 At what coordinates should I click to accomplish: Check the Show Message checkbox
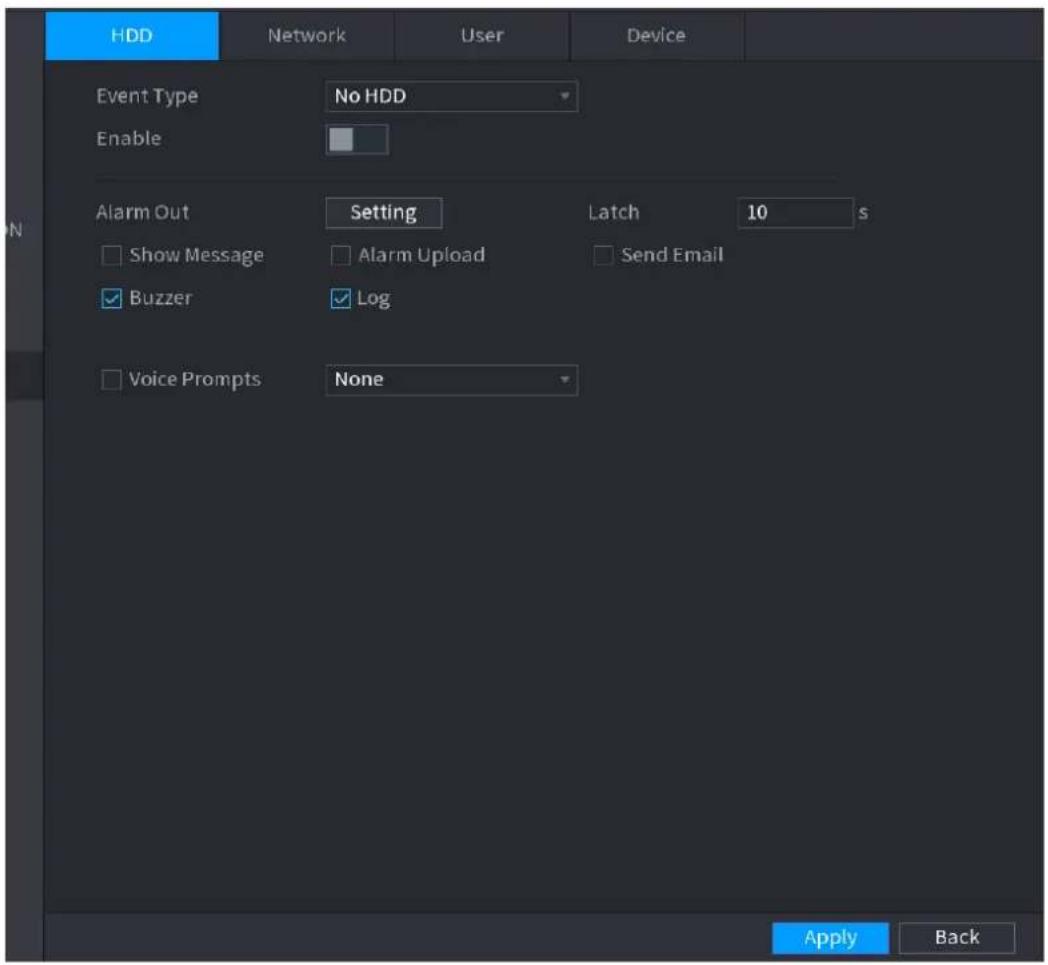point(111,255)
